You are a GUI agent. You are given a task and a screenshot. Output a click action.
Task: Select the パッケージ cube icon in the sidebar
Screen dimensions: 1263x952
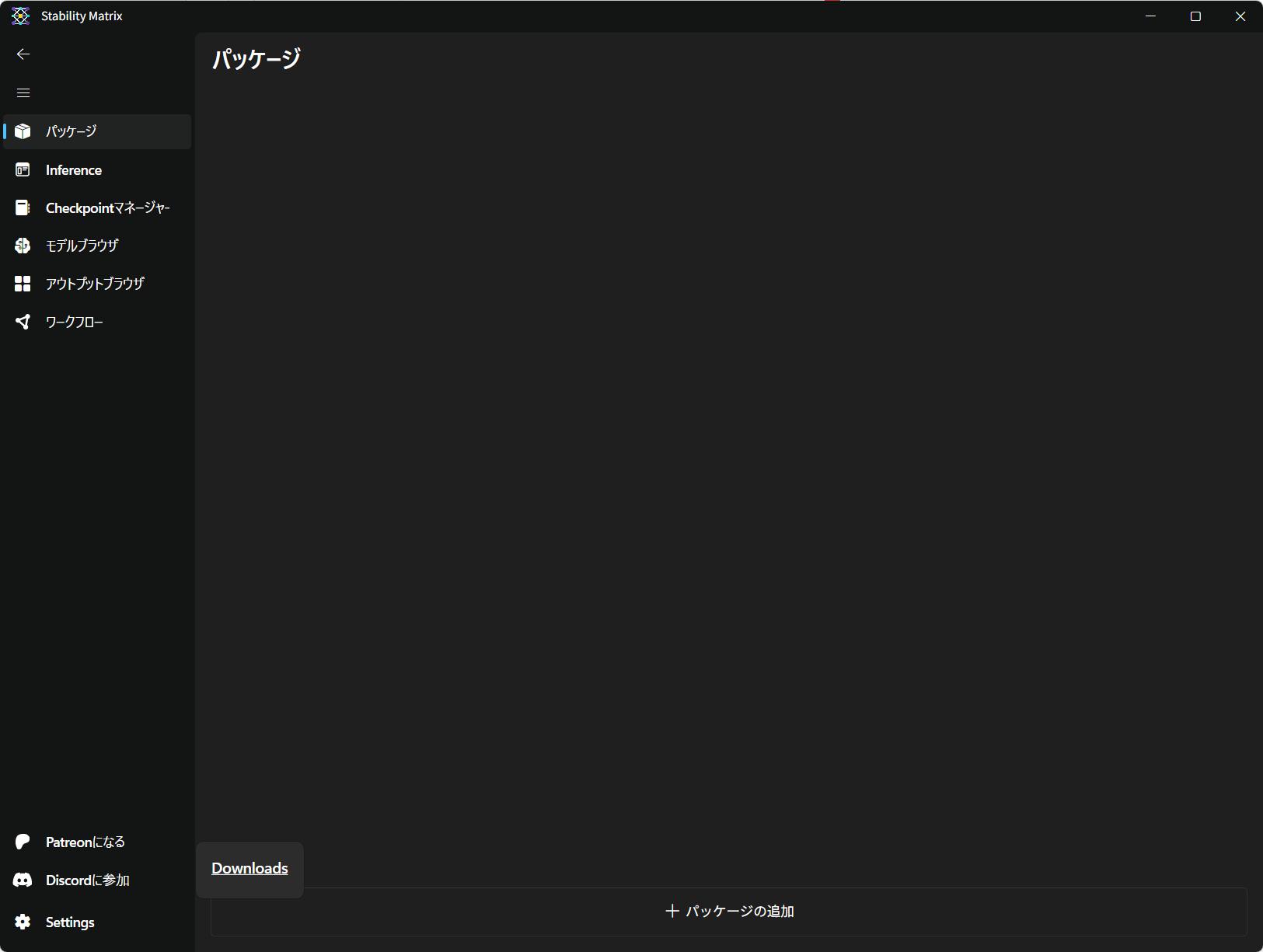click(23, 131)
